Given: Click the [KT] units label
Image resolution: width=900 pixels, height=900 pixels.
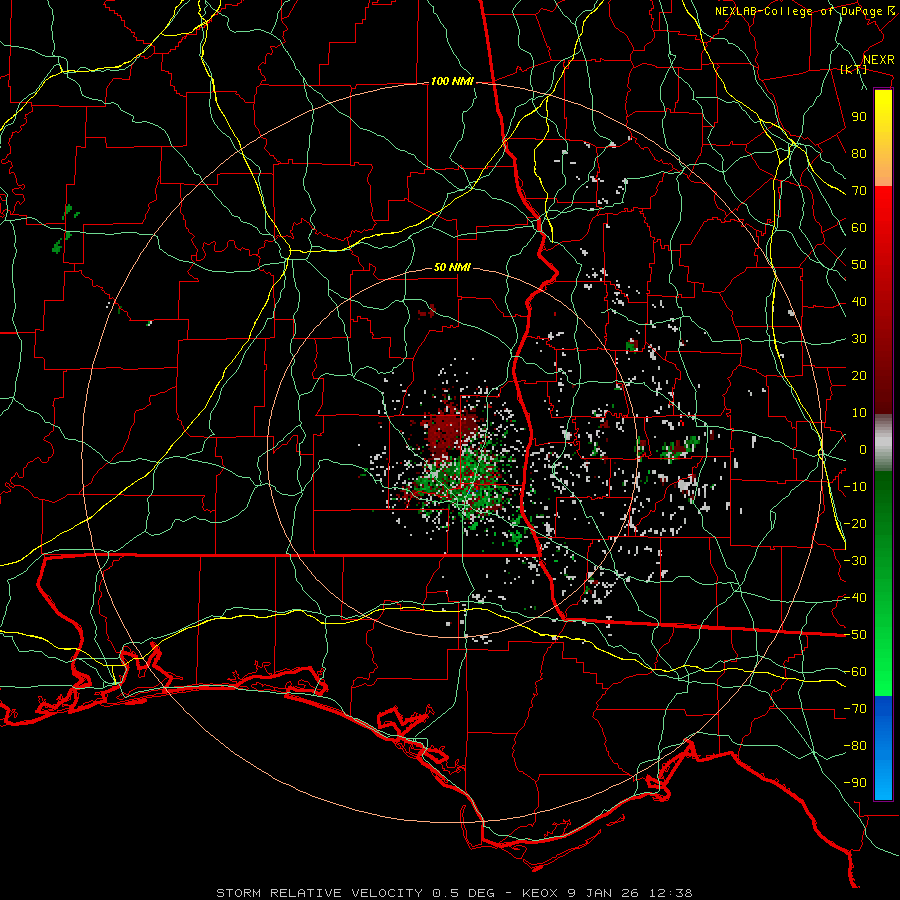Looking at the screenshot, I should [x=854, y=69].
